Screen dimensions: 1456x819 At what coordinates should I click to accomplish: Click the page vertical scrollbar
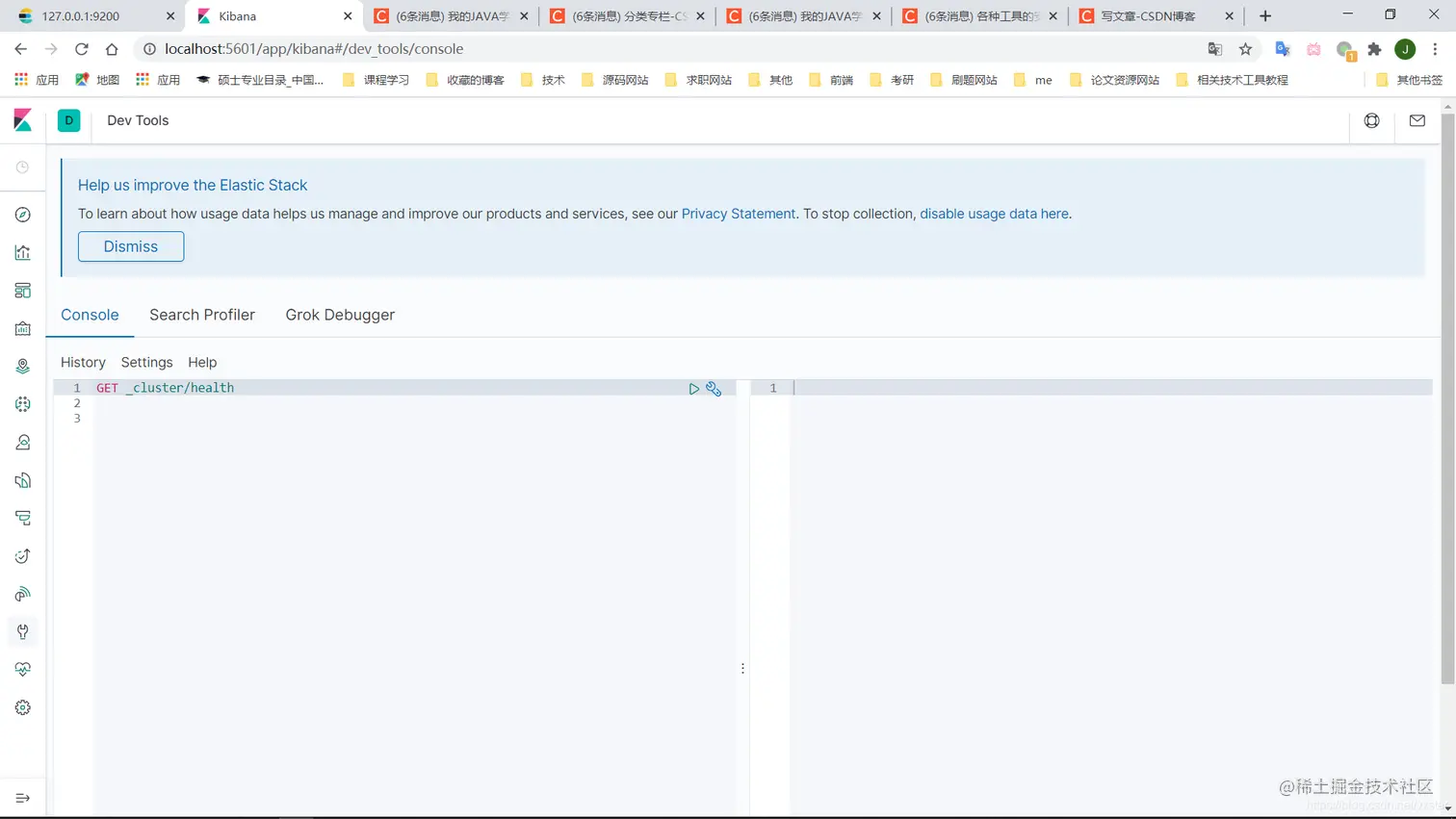click(x=1447, y=399)
